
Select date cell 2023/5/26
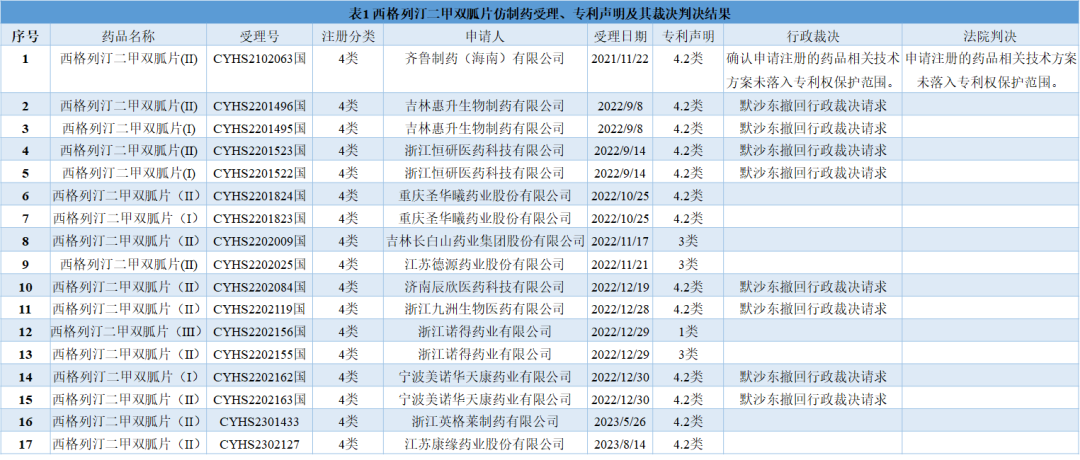click(x=620, y=421)
